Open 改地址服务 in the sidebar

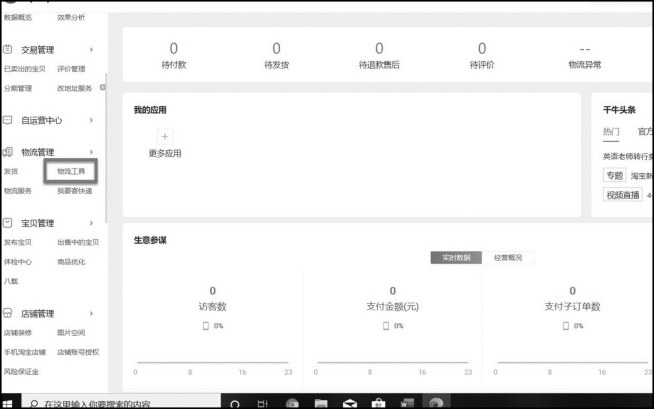pyautogui.click(x=74, y=88)
